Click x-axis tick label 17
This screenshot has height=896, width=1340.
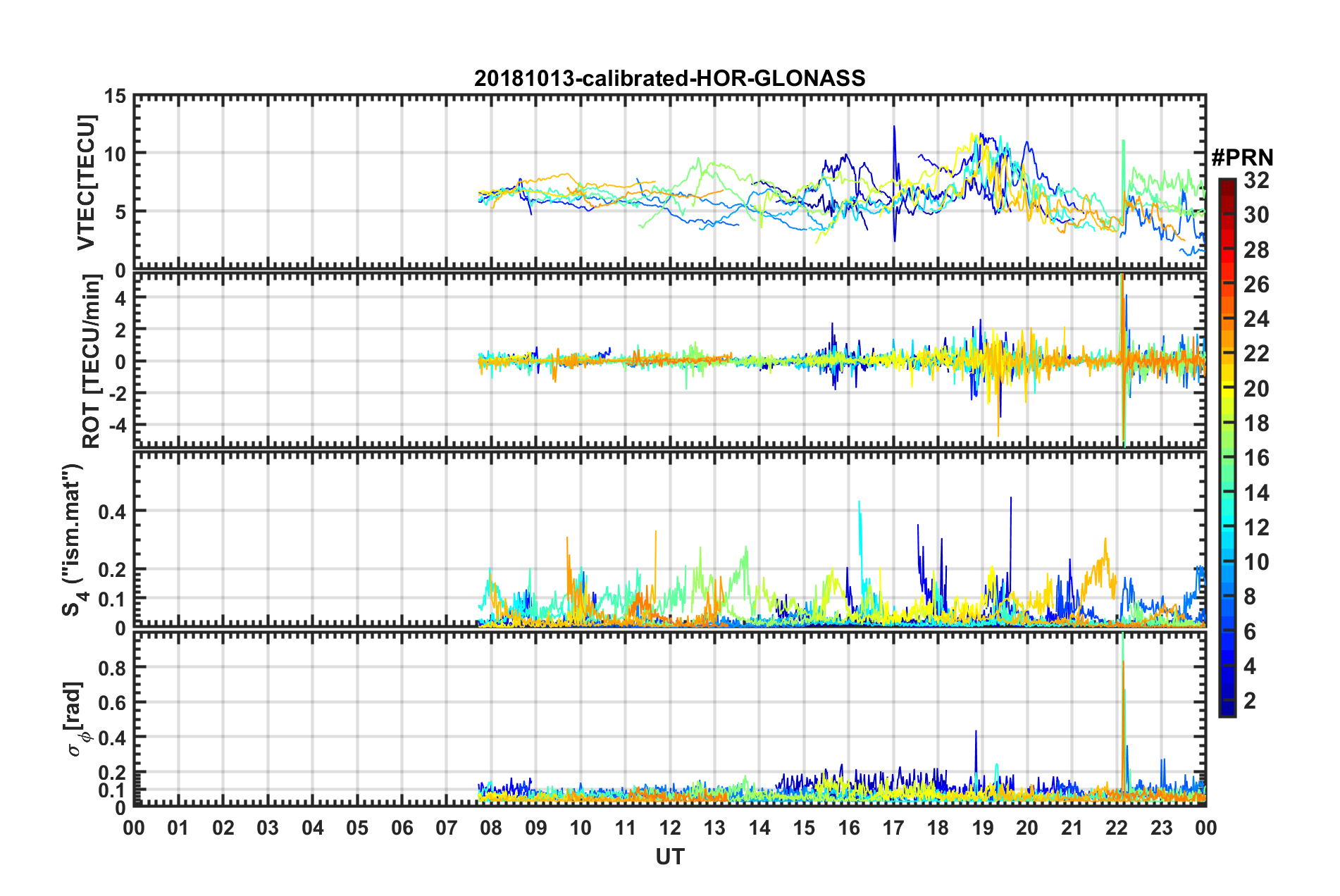[x=893, y=828]
